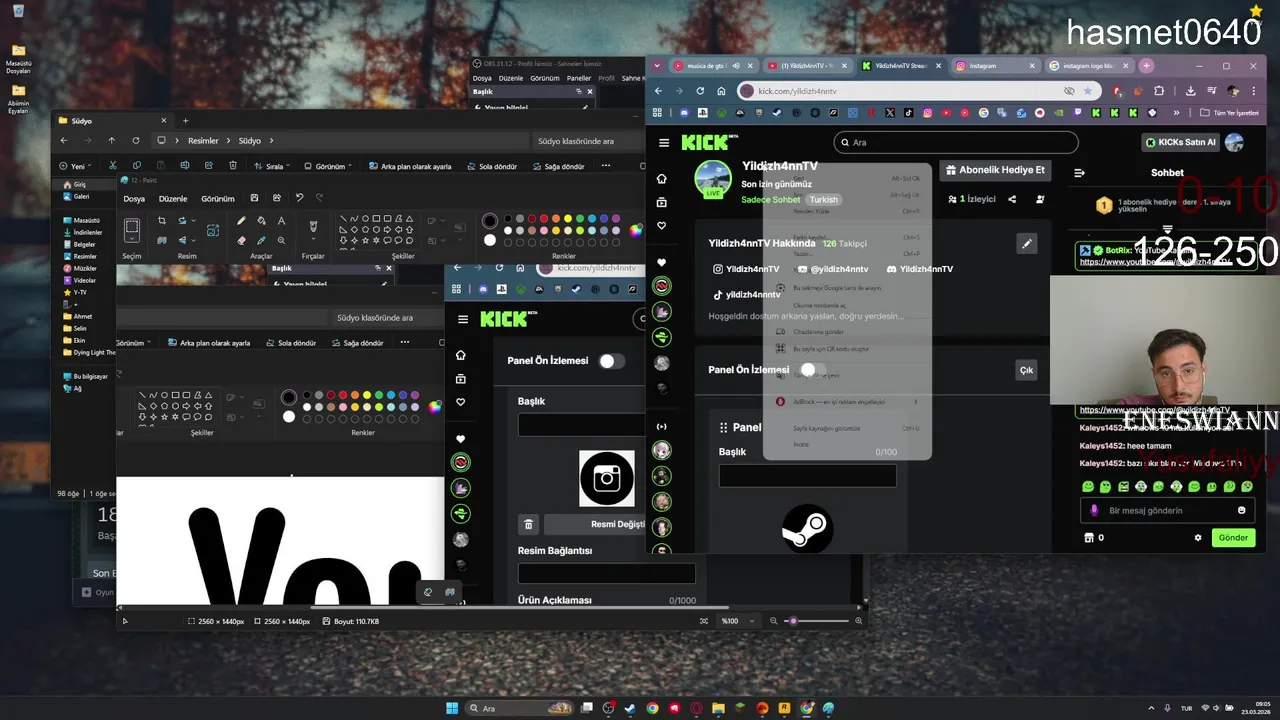Select Pencil tool in upper Paint ribbon

point(241,220)
